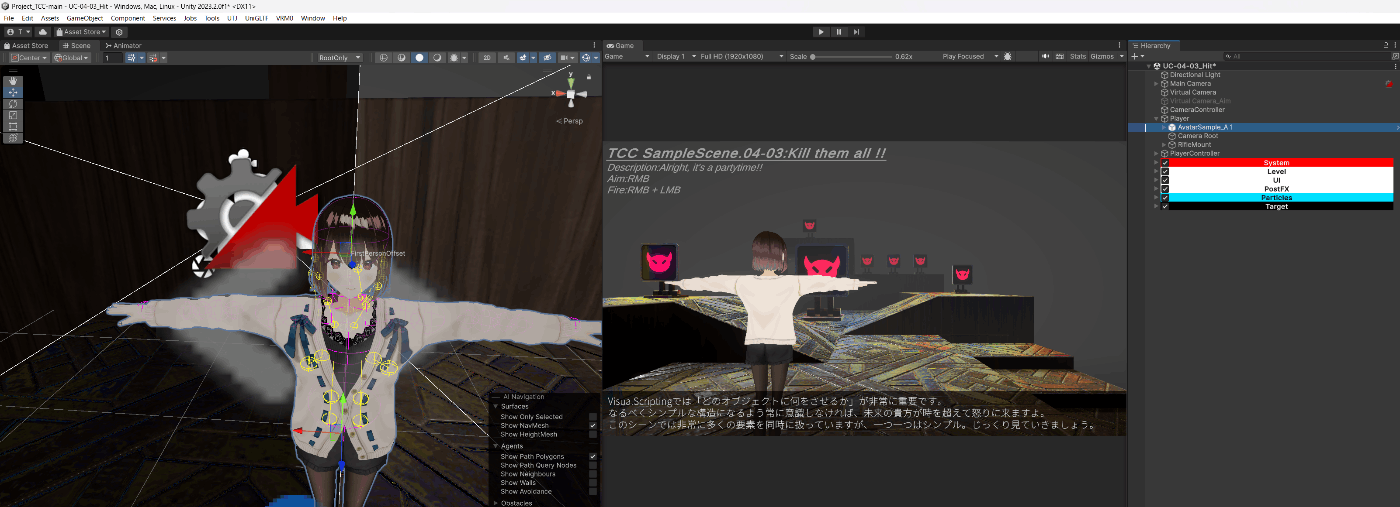Collapse the Surfaces section in AI Navigation

495,407
